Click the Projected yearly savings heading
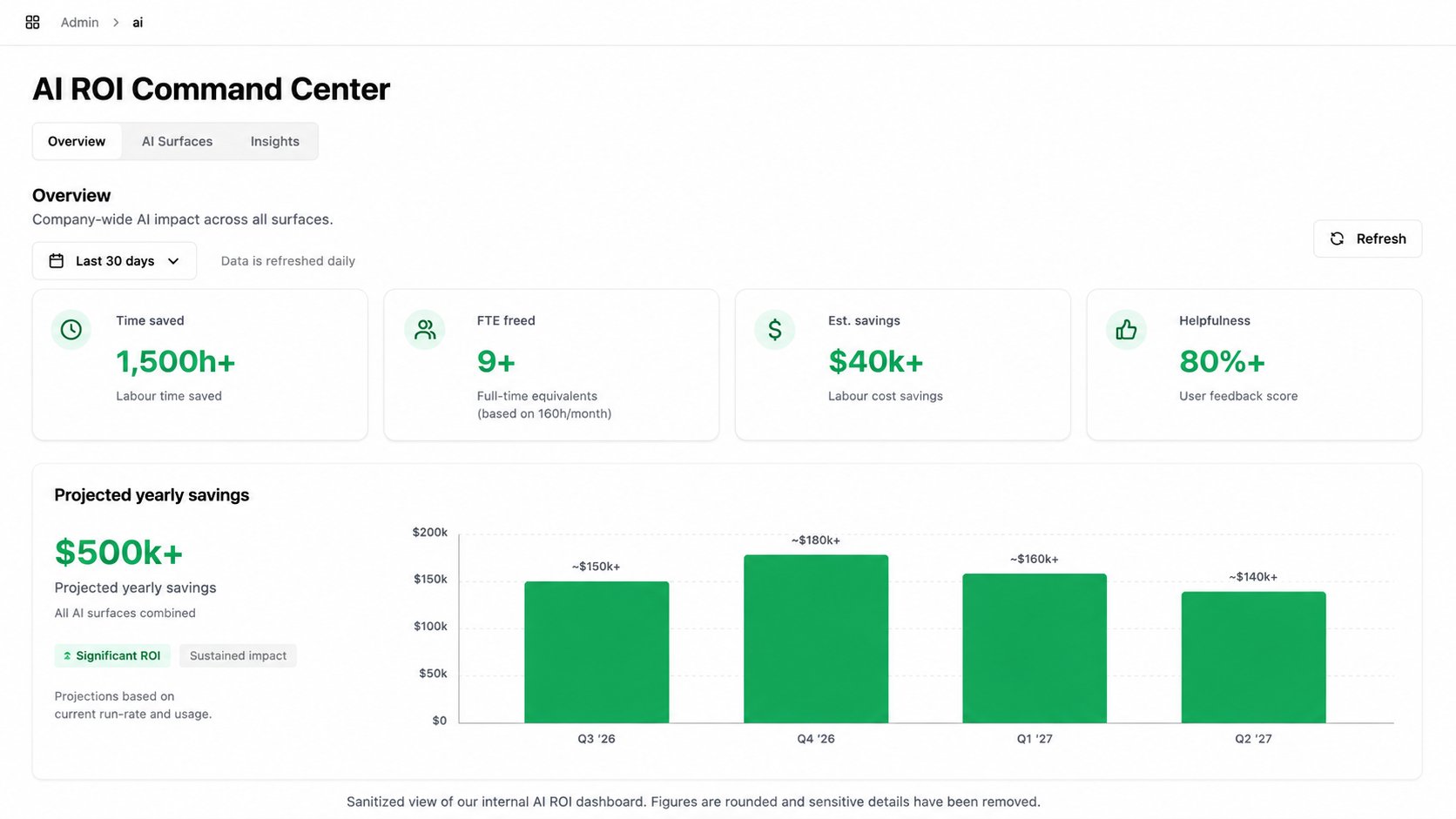This screenshot has width=1456, height=819. click(152, 495)
